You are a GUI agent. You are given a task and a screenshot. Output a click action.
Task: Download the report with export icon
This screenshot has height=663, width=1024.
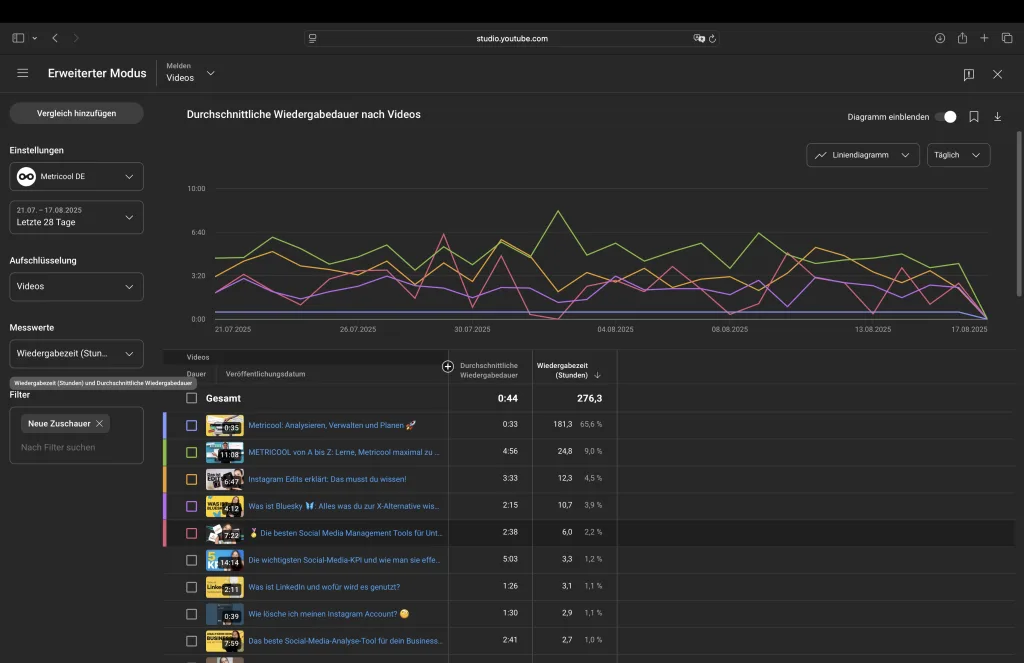pyautogui.click(x=997, y=116)
